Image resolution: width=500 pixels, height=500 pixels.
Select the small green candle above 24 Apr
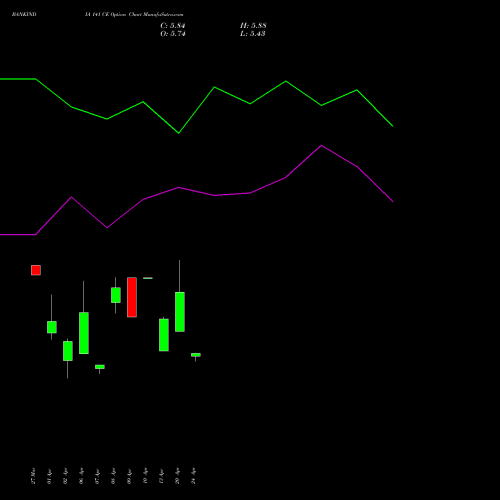196,355
